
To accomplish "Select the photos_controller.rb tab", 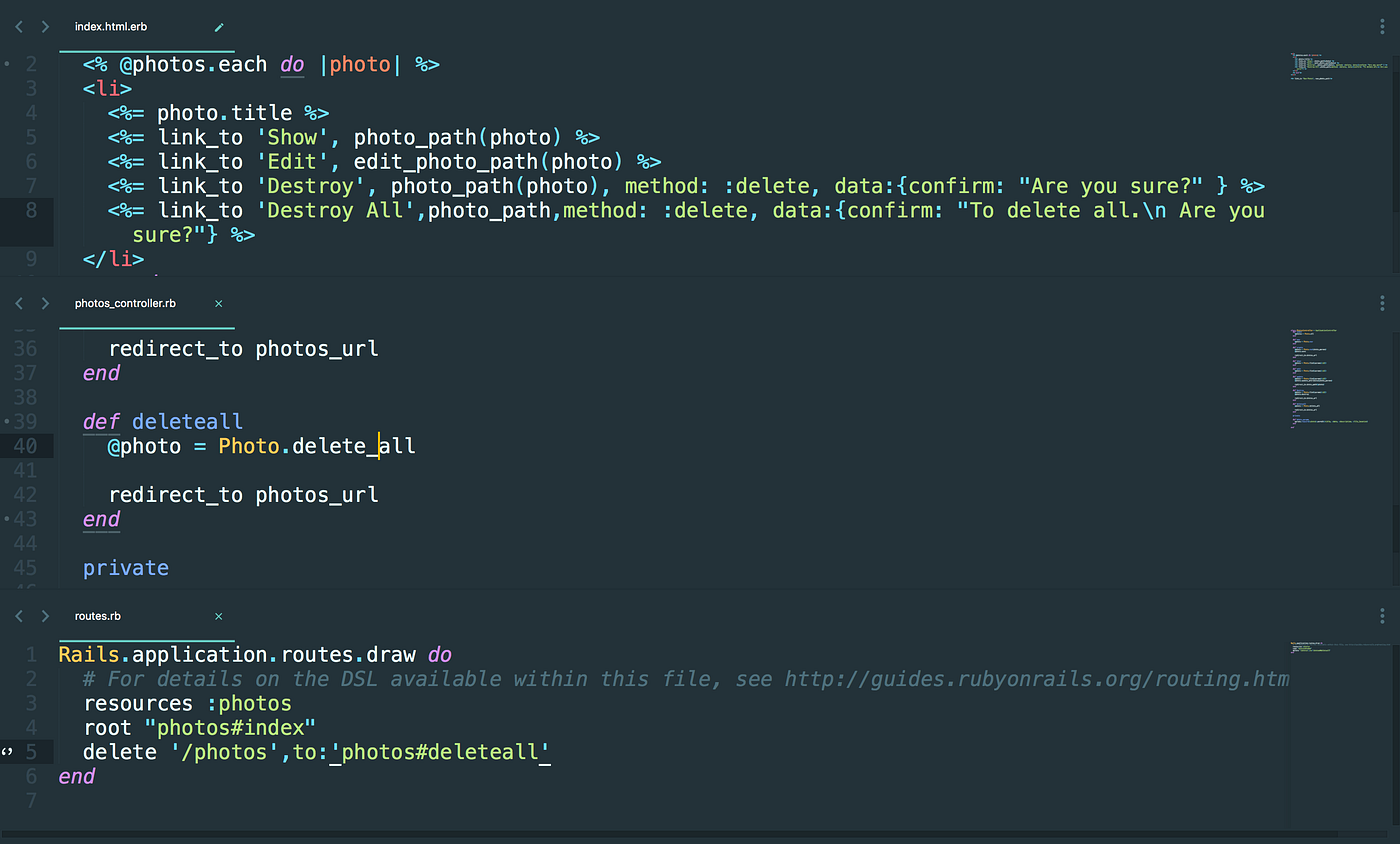I will point(124,303).
